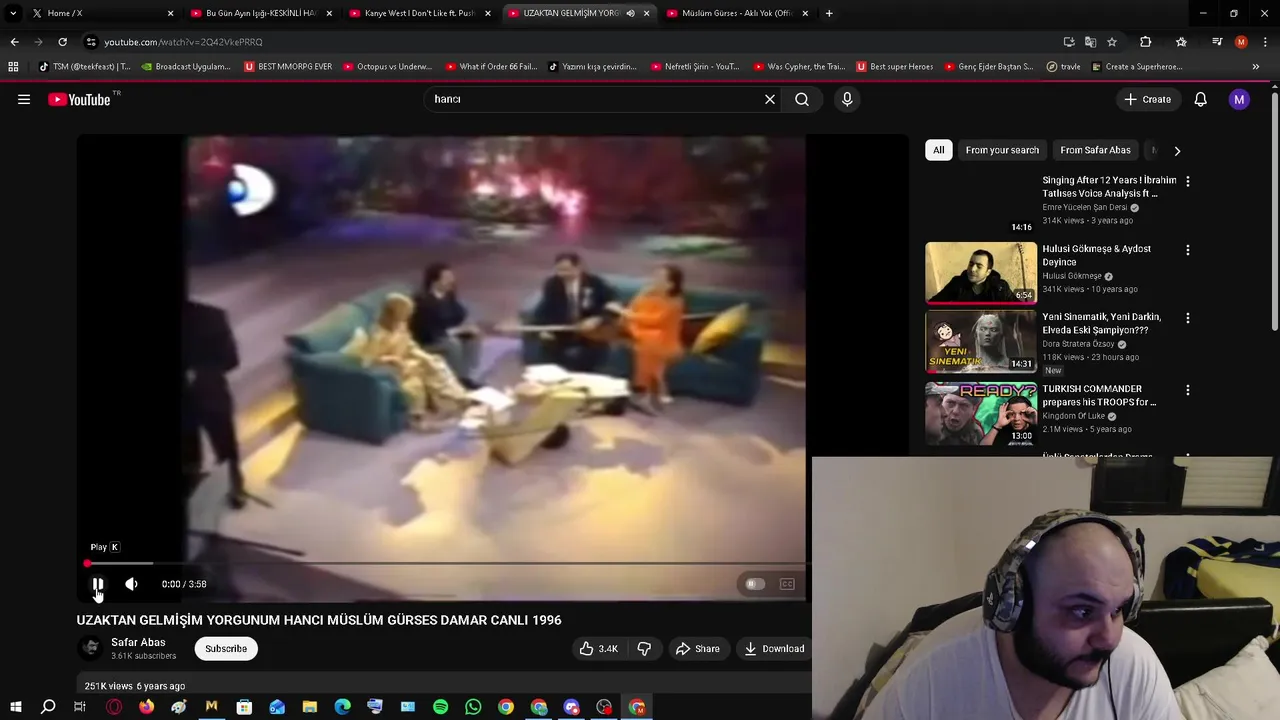
Task: Translate this page icon in address bar
Action: (x=1090, y=42)
